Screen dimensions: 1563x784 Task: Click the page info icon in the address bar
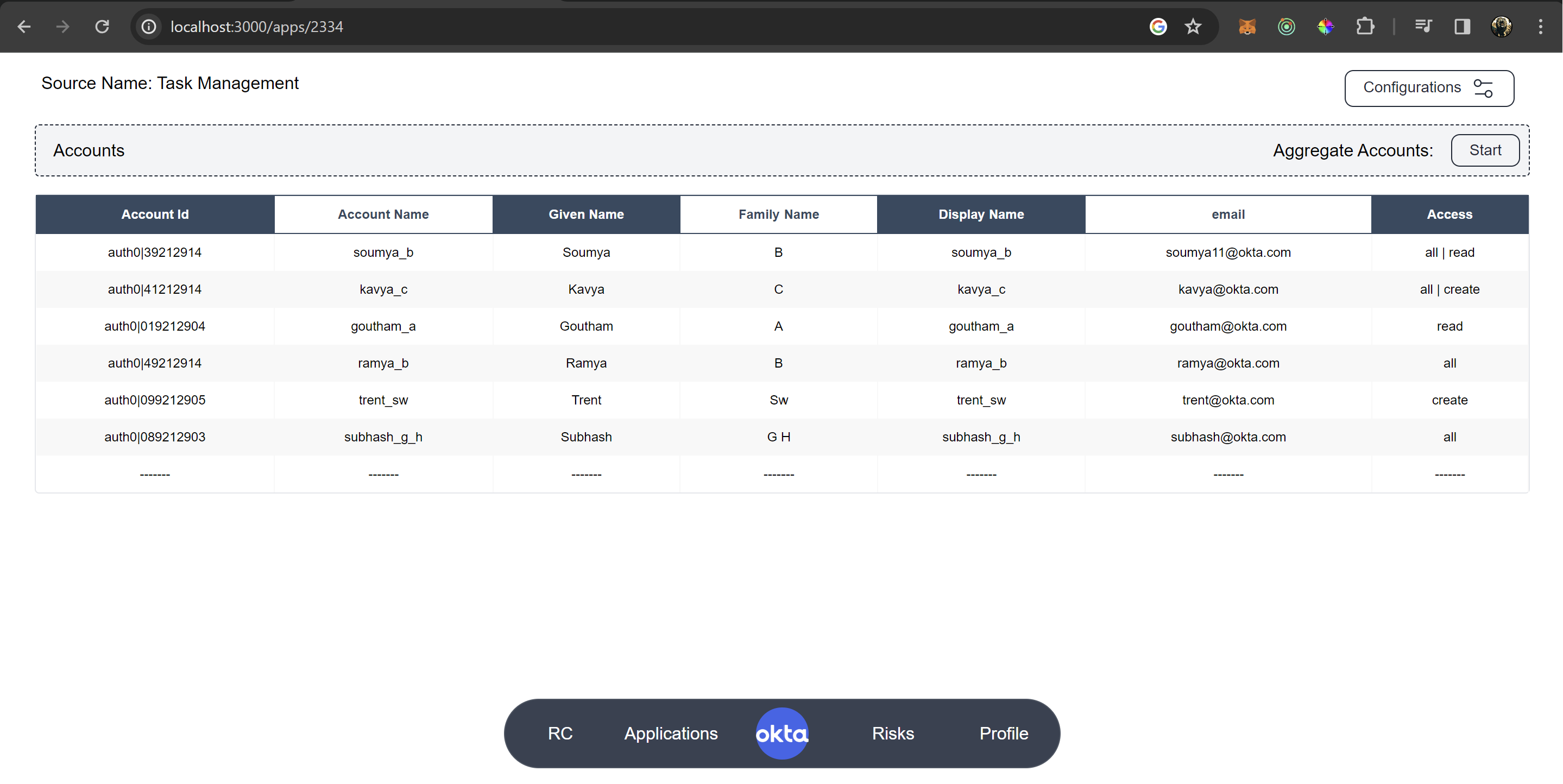click(x=148, y=26)
